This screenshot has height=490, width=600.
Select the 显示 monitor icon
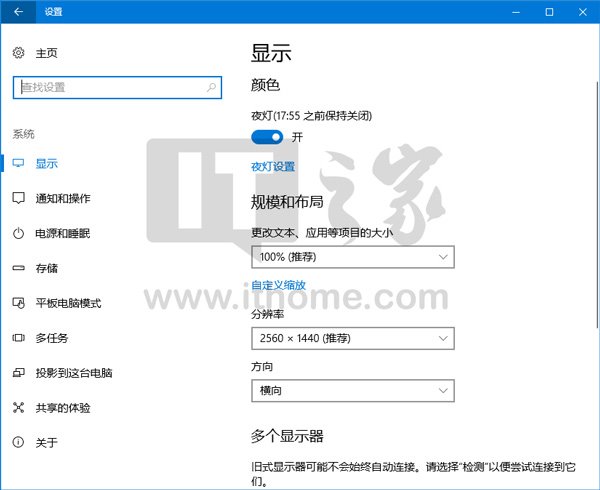[x=18, y=164]
